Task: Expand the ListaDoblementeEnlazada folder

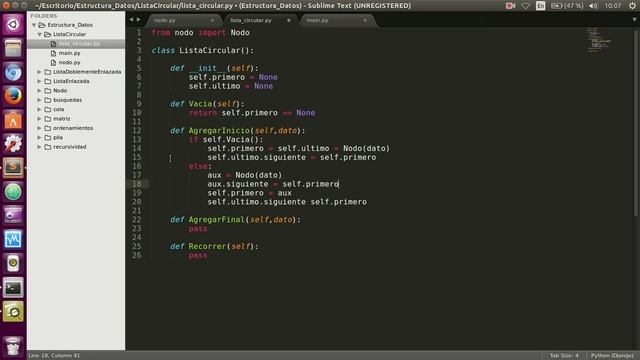Action: (x=40, y=72)
